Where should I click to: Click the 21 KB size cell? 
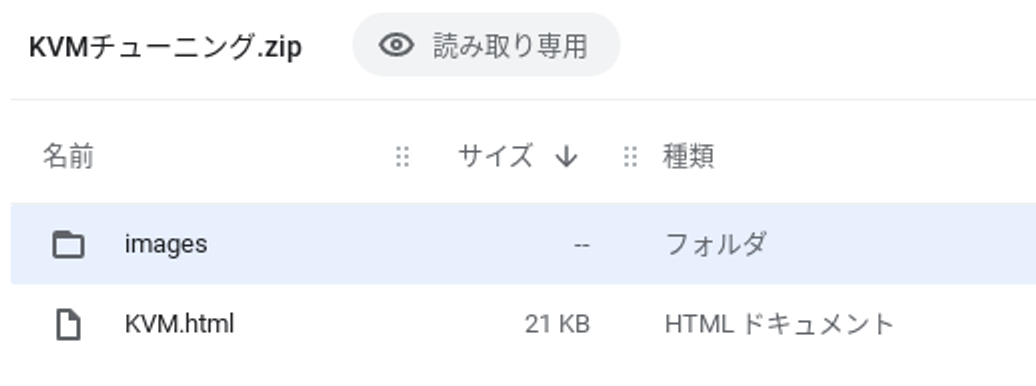[x=557, y=325]
